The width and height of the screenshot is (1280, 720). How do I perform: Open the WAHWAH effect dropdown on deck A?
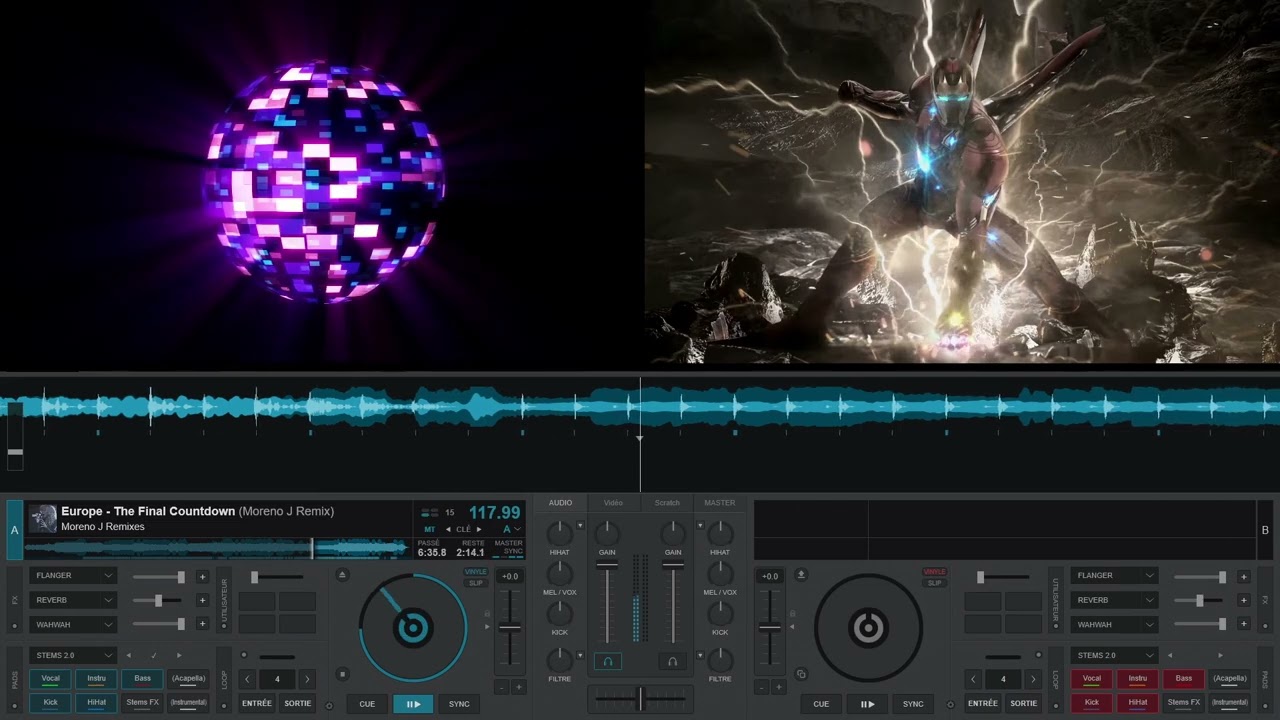74,624
